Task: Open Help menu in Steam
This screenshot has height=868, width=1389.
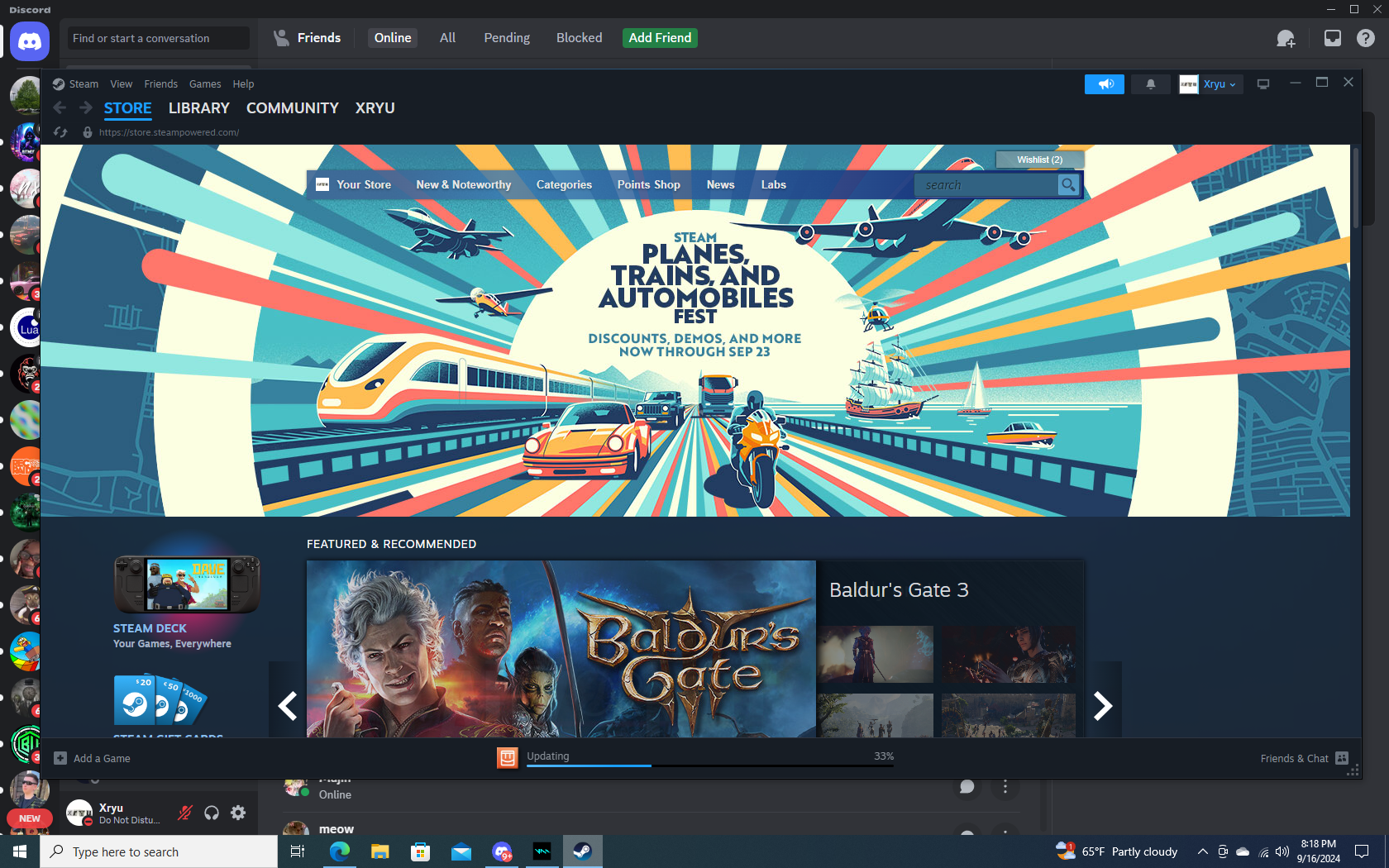Action: 243,84
